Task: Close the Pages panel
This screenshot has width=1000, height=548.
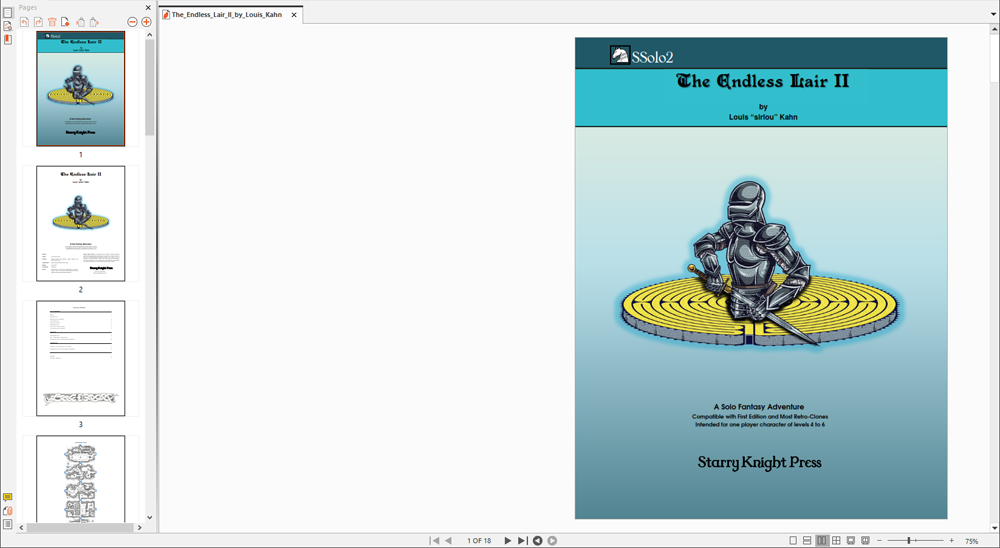Action: coord(148,8)
